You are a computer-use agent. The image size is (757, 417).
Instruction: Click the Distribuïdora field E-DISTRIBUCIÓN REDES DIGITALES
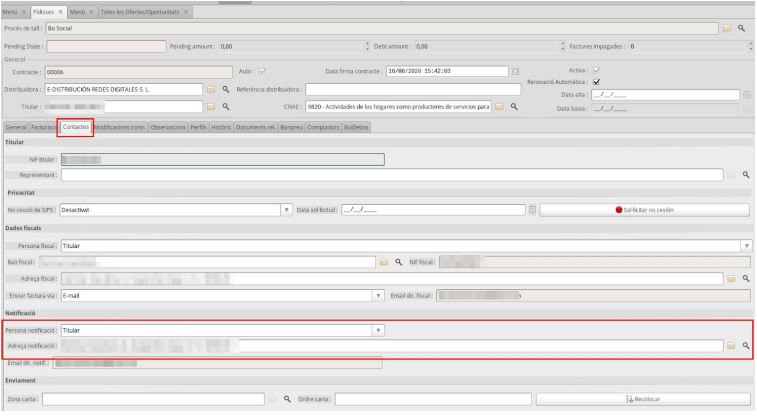124,89
